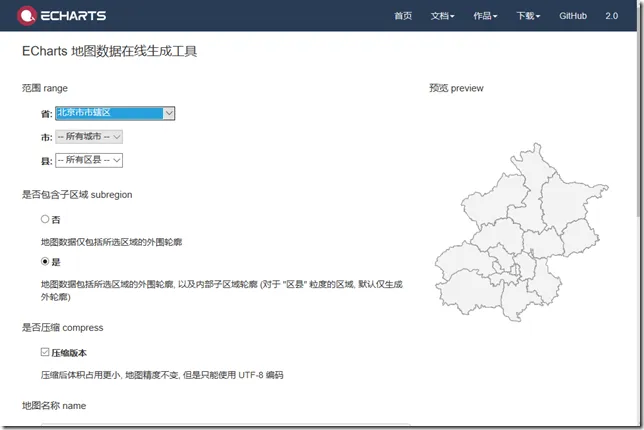Select the 是 subregion radio button
The image size is (644, 430).
(x=45, y=261)
